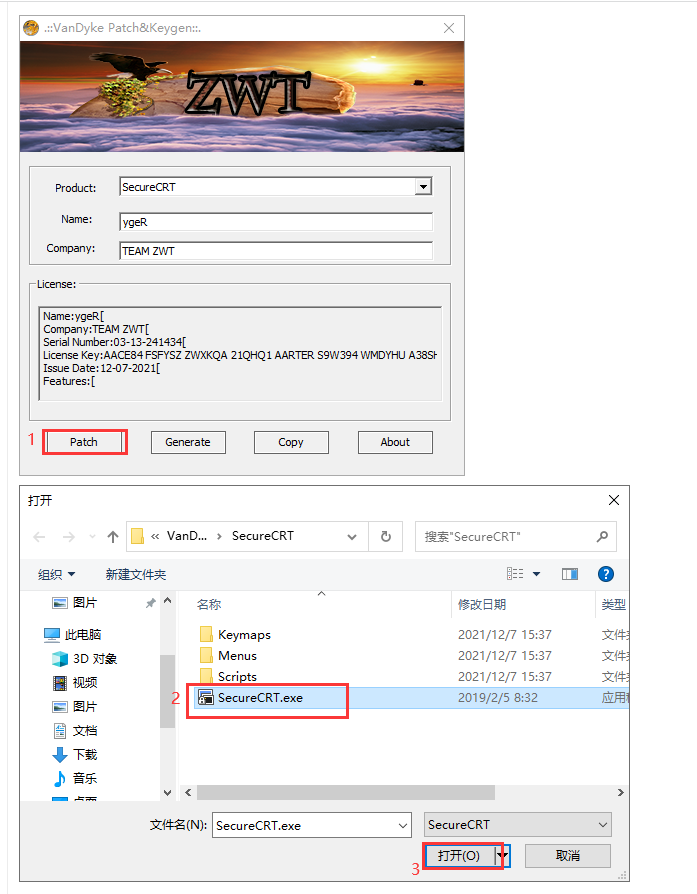The width and height of the screenshot is (697, 894).
Task: Select the Keymaps folder in the file list
Action: point(244,634)
